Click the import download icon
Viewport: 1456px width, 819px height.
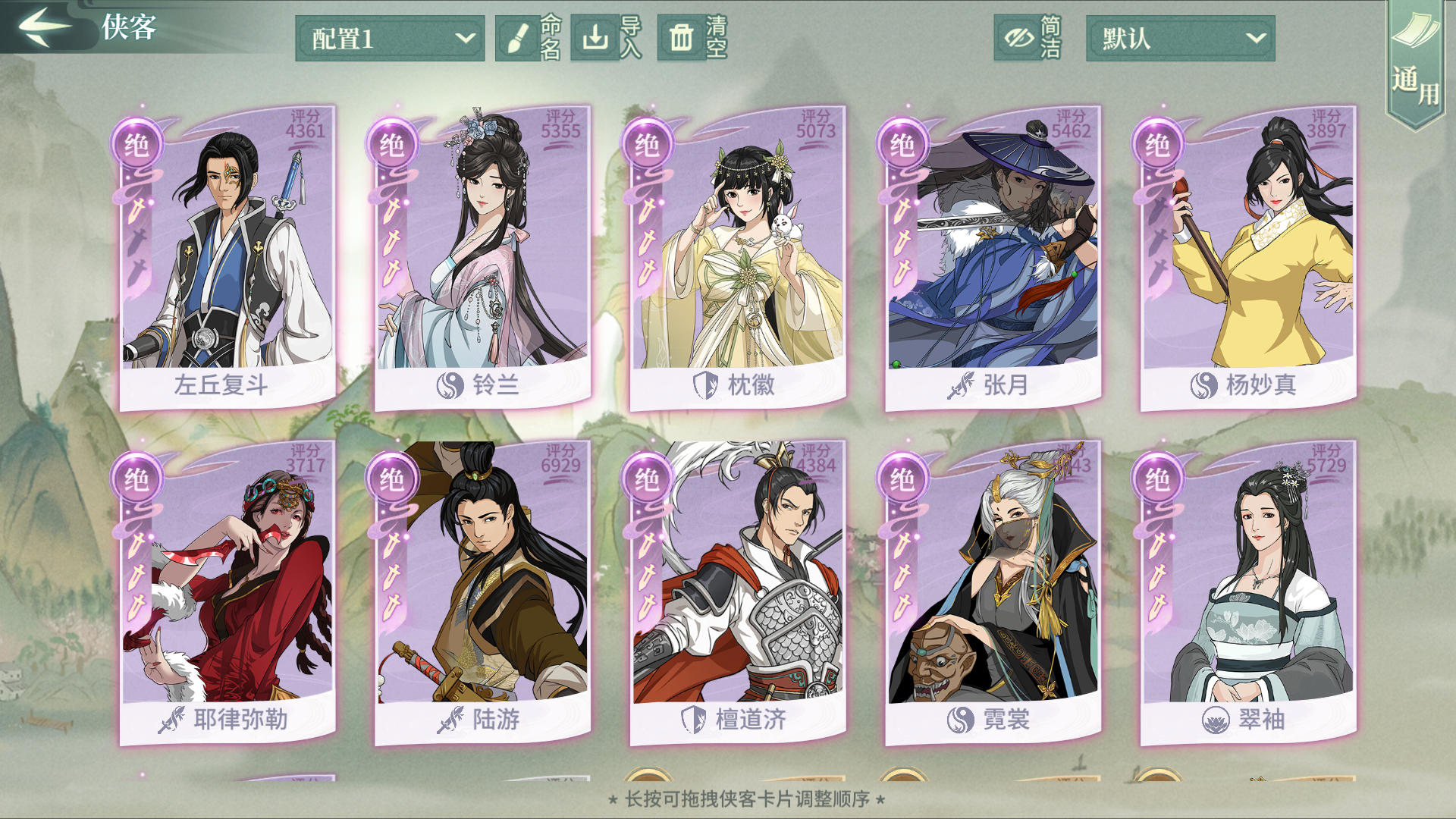[595, 38]
